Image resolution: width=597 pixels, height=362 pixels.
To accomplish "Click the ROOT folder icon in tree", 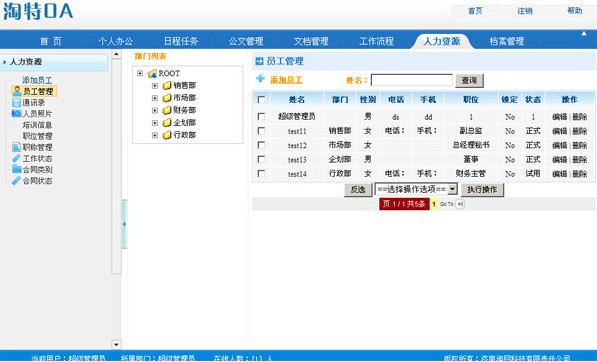I will point(152,73).
